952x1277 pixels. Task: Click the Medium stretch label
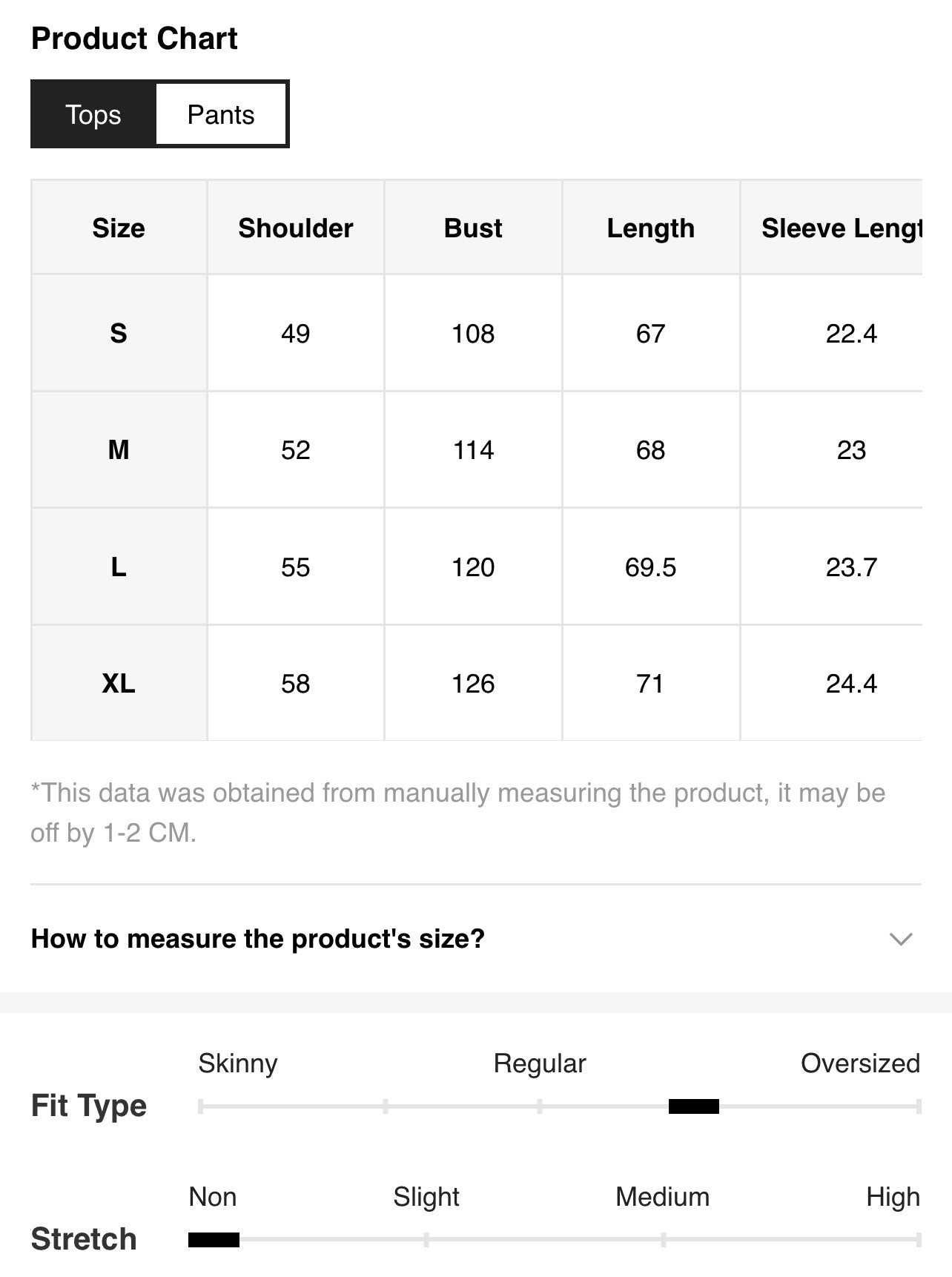[662, 1197]
